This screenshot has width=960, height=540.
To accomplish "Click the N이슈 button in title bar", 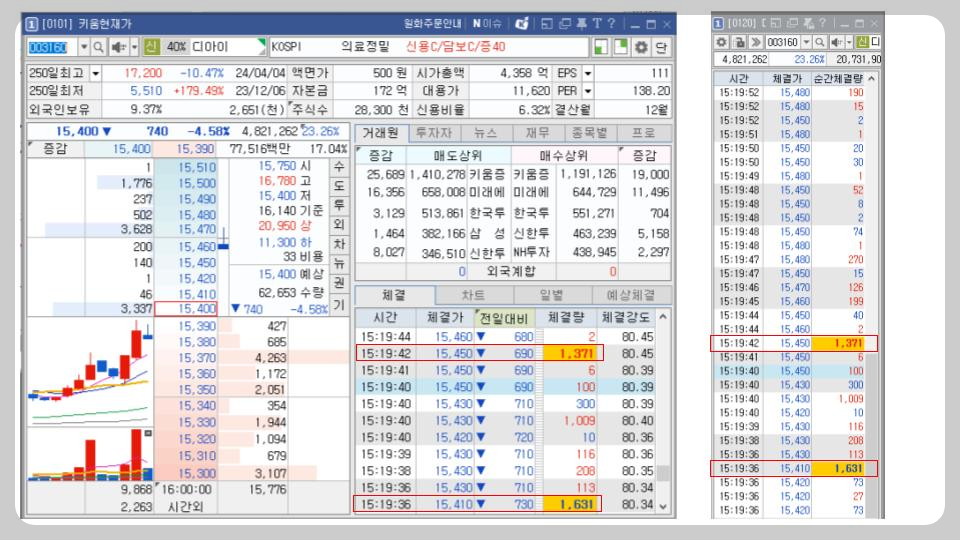I will pos(487,24).
